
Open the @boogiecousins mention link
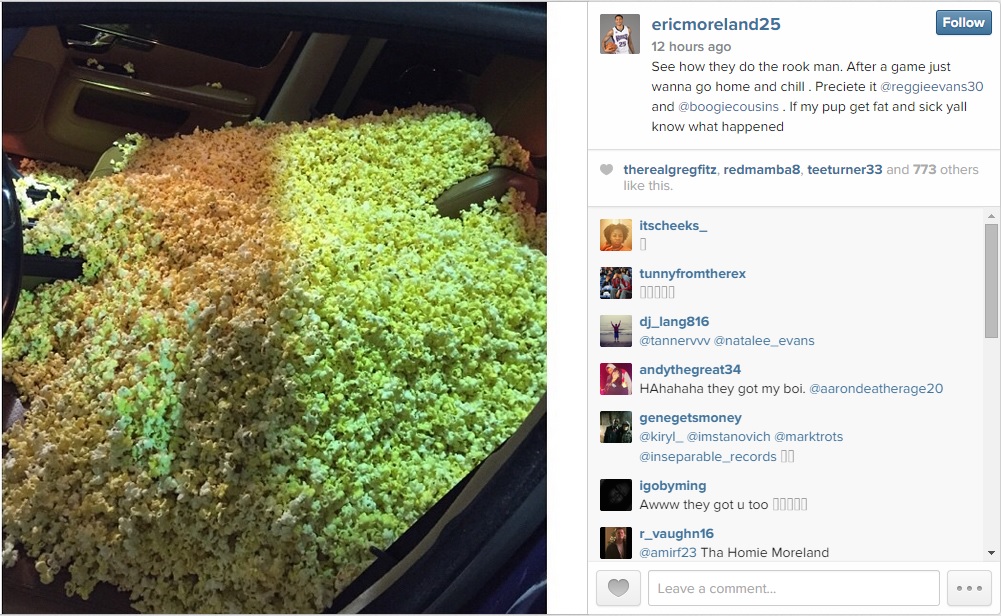pyautogui.click(x=728, y=107)
